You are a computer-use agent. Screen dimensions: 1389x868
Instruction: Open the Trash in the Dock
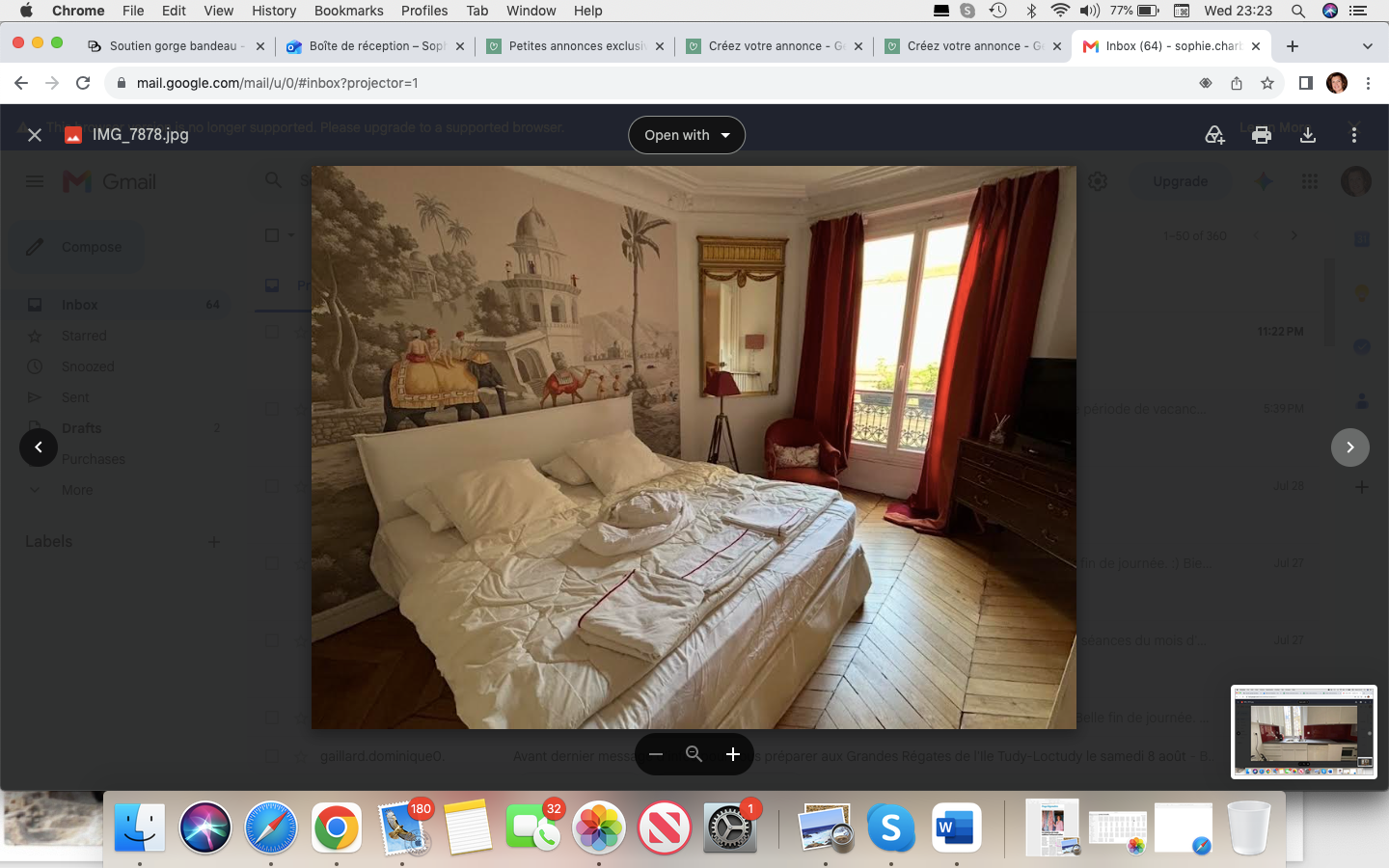[x=1249, y=827]
